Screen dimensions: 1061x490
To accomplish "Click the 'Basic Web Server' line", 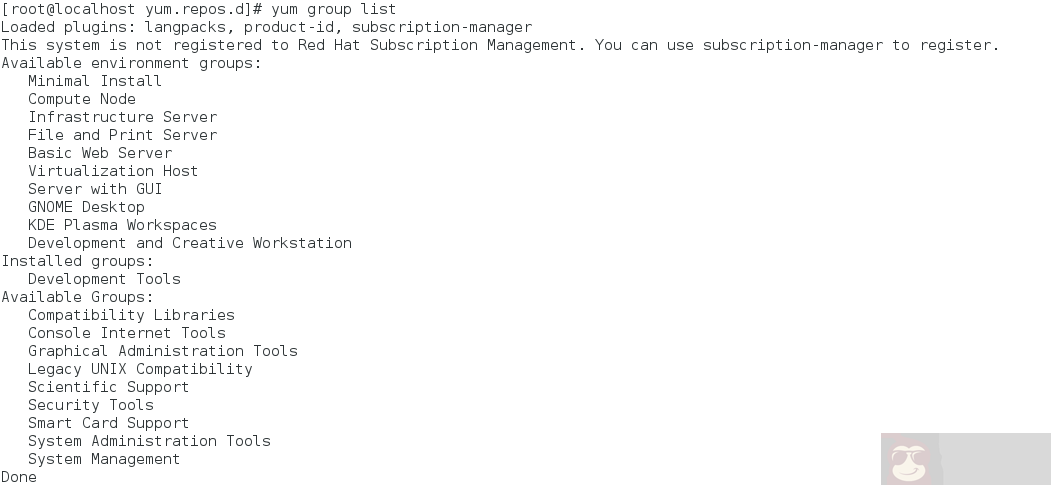I will (99, 153).
